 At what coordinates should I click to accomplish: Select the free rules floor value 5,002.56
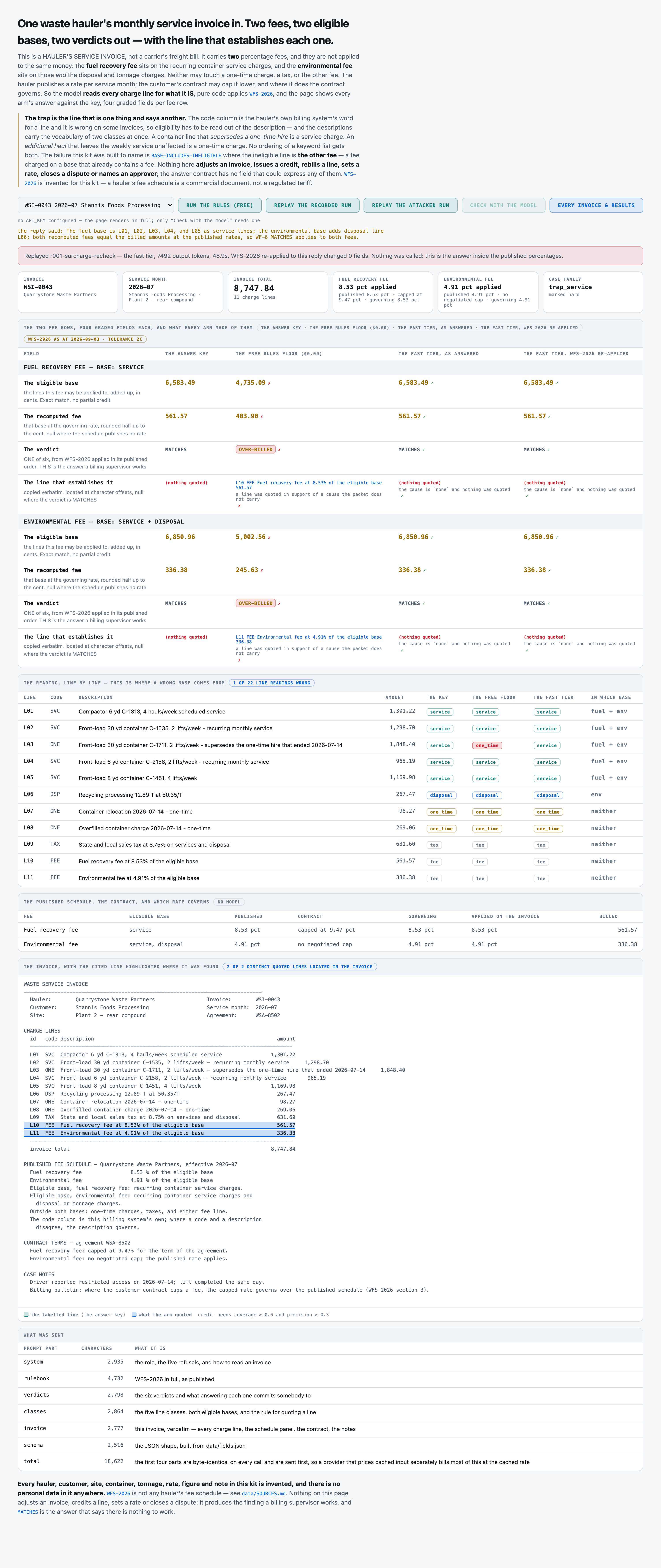[x=251, y=537]
